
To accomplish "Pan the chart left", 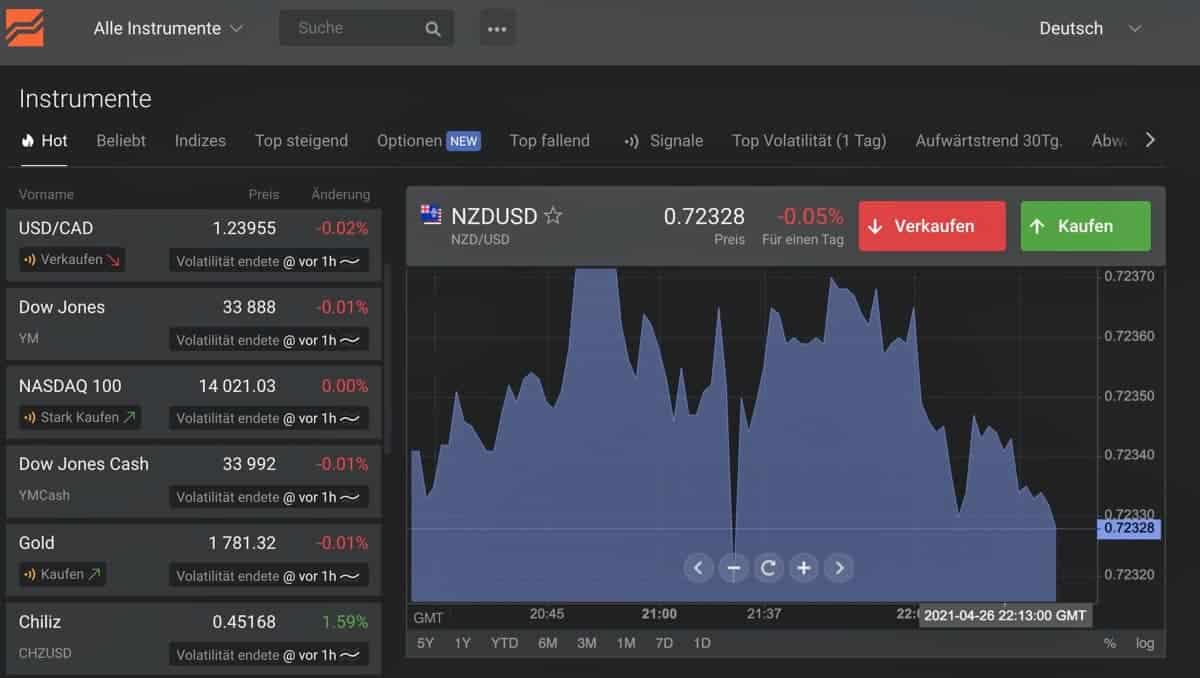I will tap(698, 568).
